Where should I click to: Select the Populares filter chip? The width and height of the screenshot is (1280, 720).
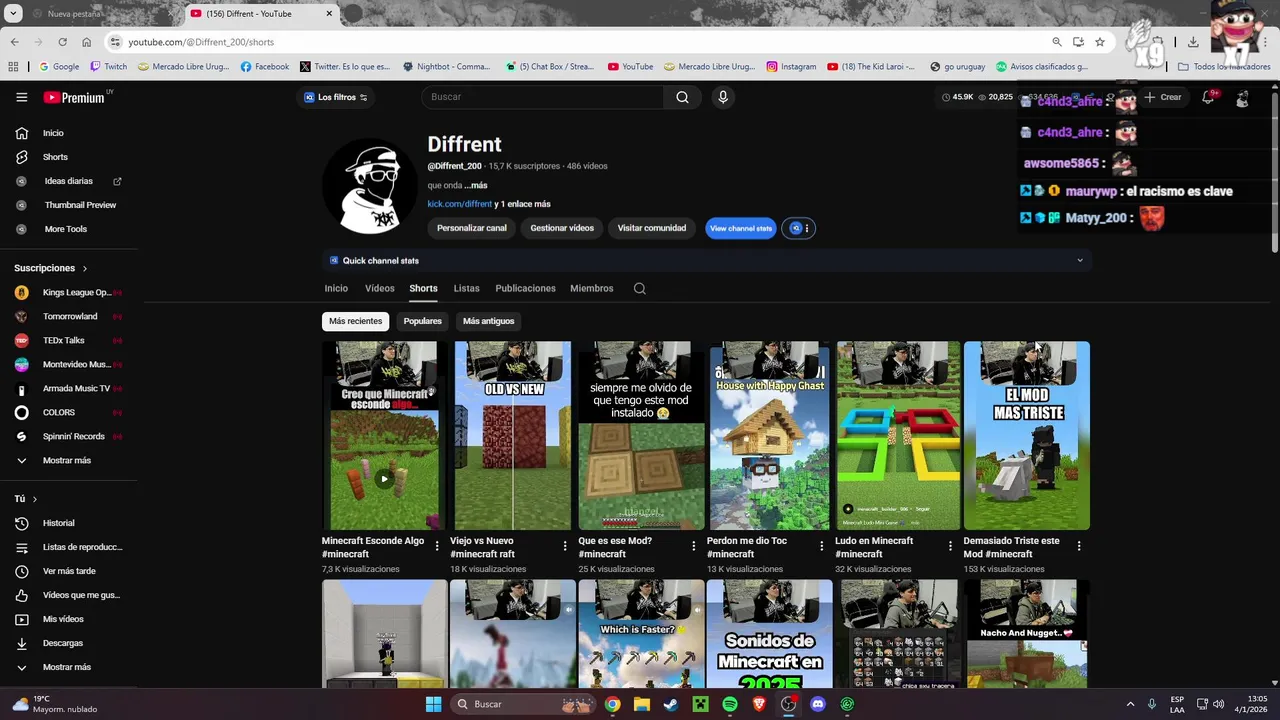pos(422,321)
